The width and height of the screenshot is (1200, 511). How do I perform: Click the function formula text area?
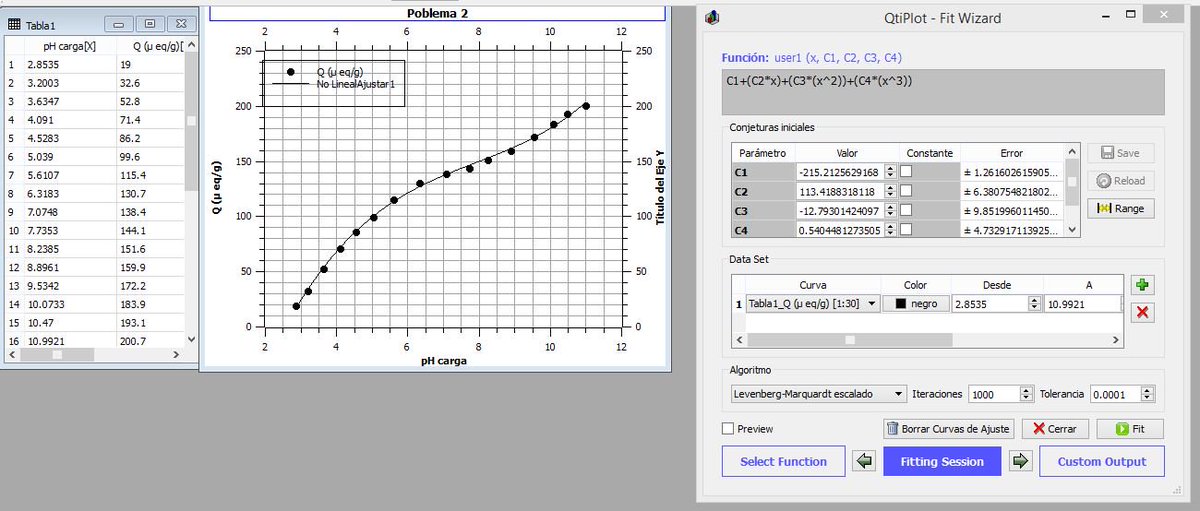pyautogui.click(x=942, y=91)
